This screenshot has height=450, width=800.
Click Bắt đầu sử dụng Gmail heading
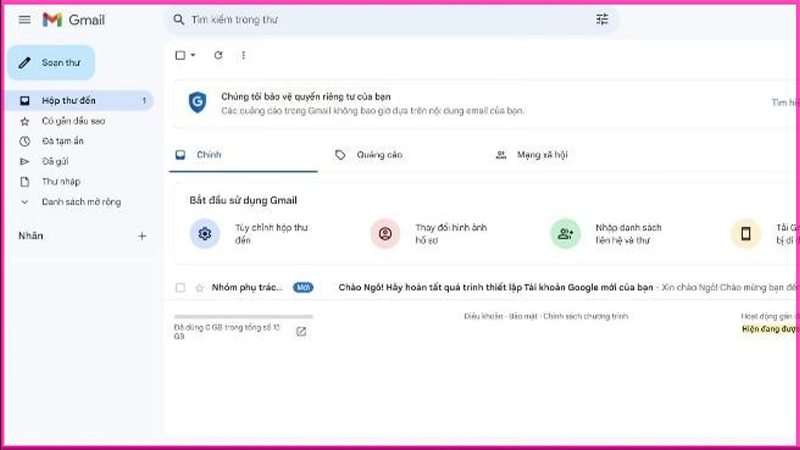pos(243,201)
